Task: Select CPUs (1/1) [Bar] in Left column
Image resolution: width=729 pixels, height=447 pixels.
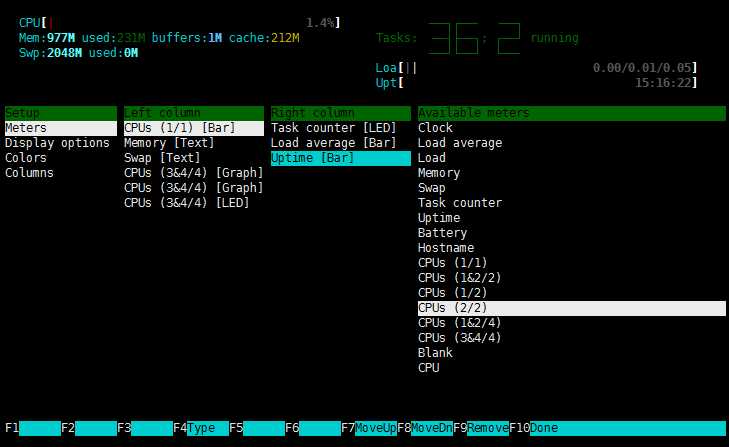Action: (194, 128)
